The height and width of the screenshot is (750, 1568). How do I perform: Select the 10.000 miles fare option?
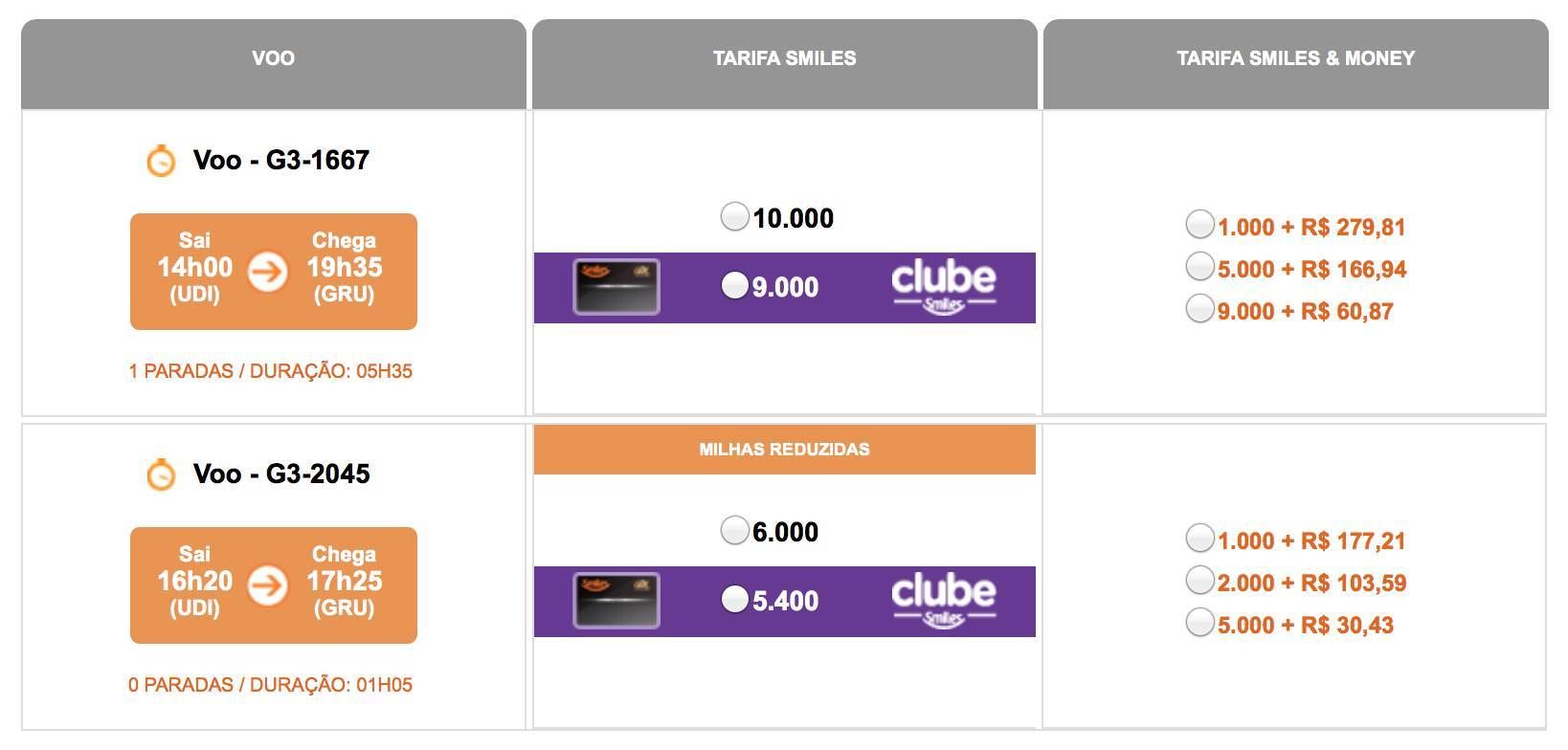click(734, 216)
